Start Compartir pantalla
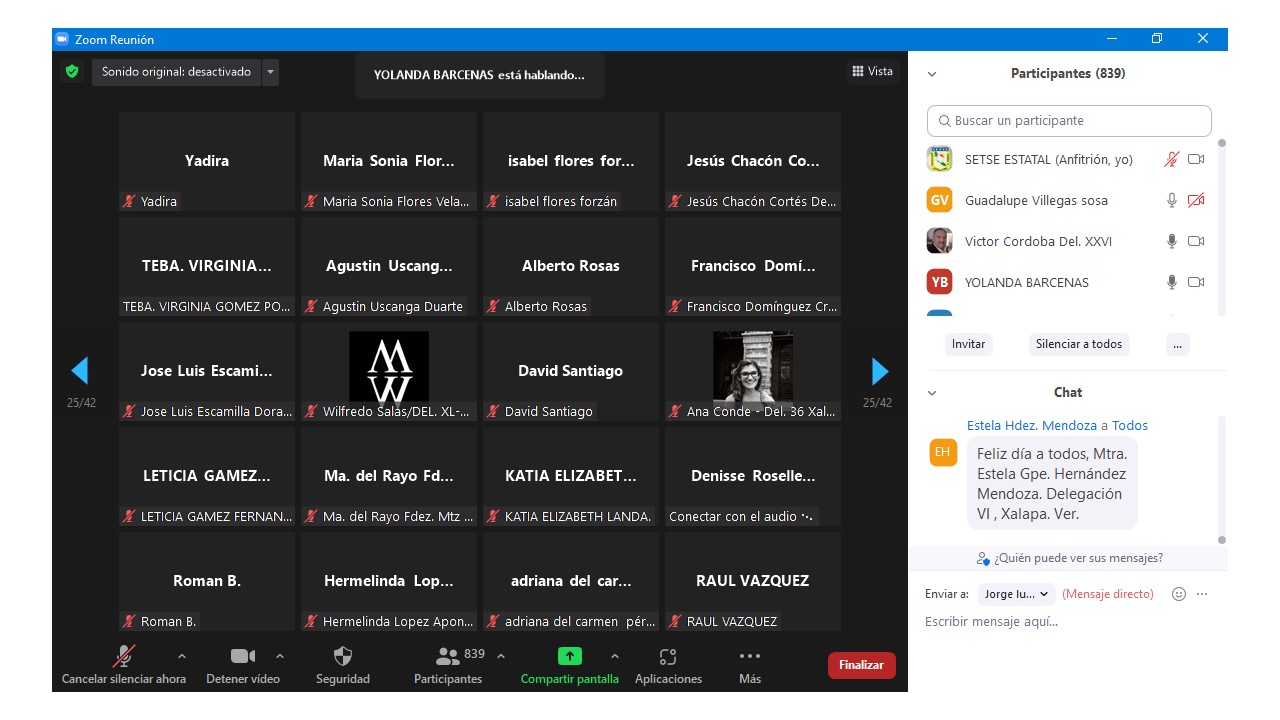This screenshot has height=720, width=1280. point(569,665)
